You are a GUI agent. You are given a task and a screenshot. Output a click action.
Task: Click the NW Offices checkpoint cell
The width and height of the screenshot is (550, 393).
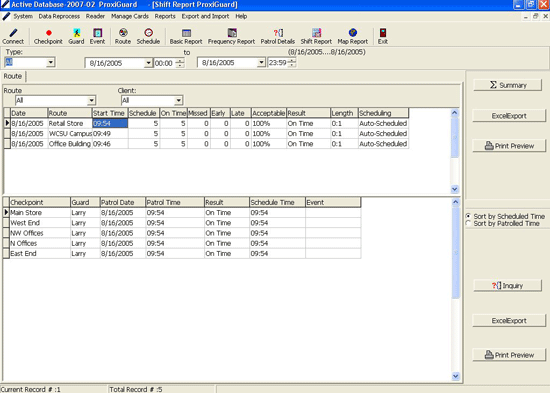[x=40, y=233]
